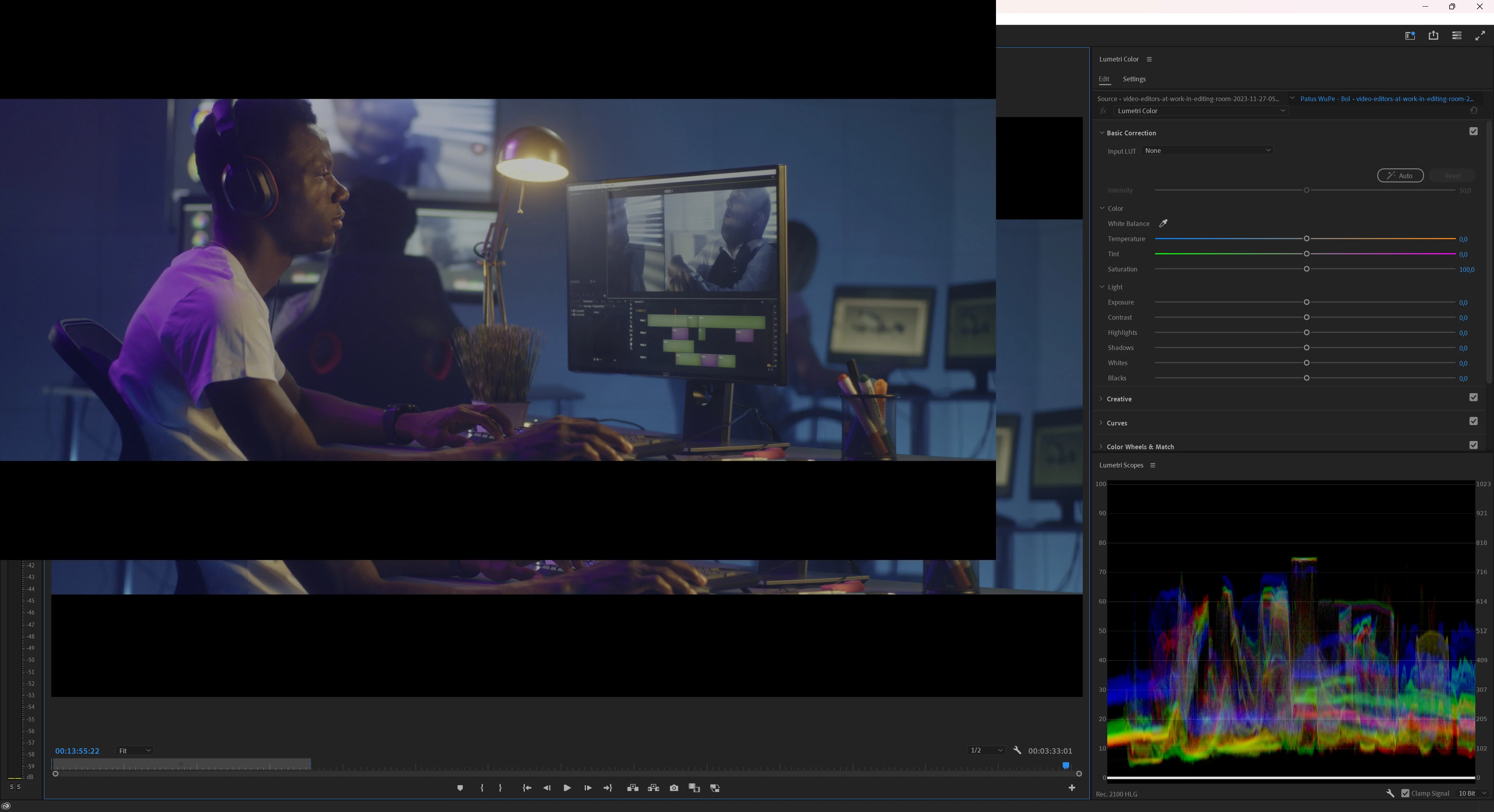Open the Fit zoom level dropdown
The image size is (1494, 812).
pyautogui.click(x=134, y=751)
